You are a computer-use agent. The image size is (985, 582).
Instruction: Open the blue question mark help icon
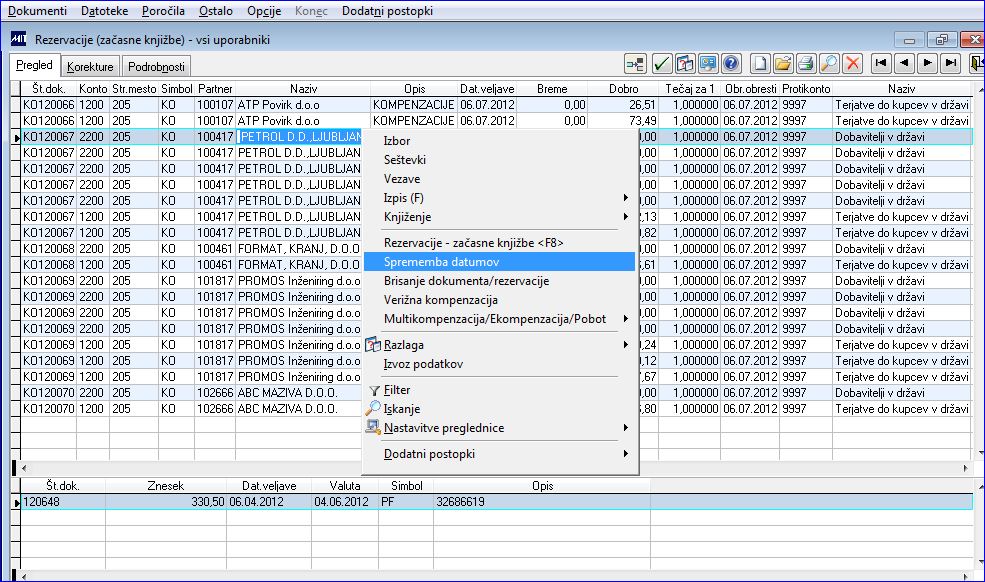pos(731,63)
